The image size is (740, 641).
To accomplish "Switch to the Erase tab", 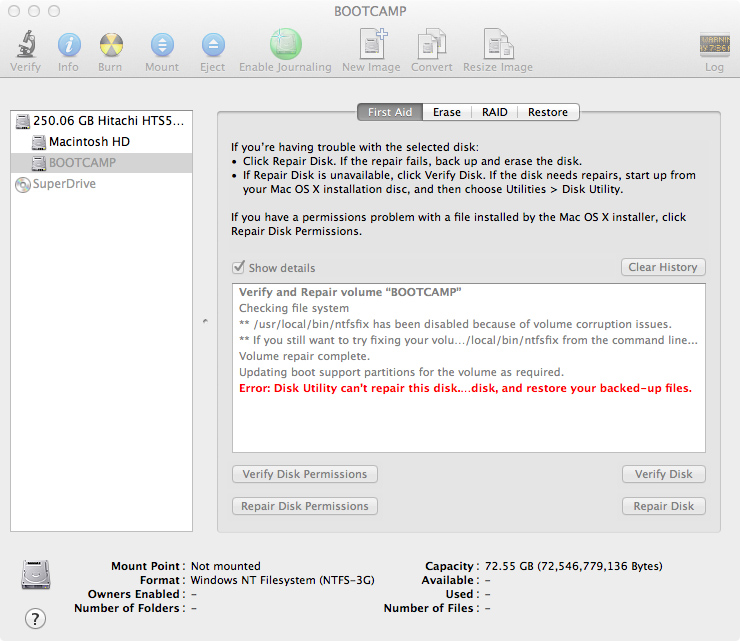I will tap(446, 112).
